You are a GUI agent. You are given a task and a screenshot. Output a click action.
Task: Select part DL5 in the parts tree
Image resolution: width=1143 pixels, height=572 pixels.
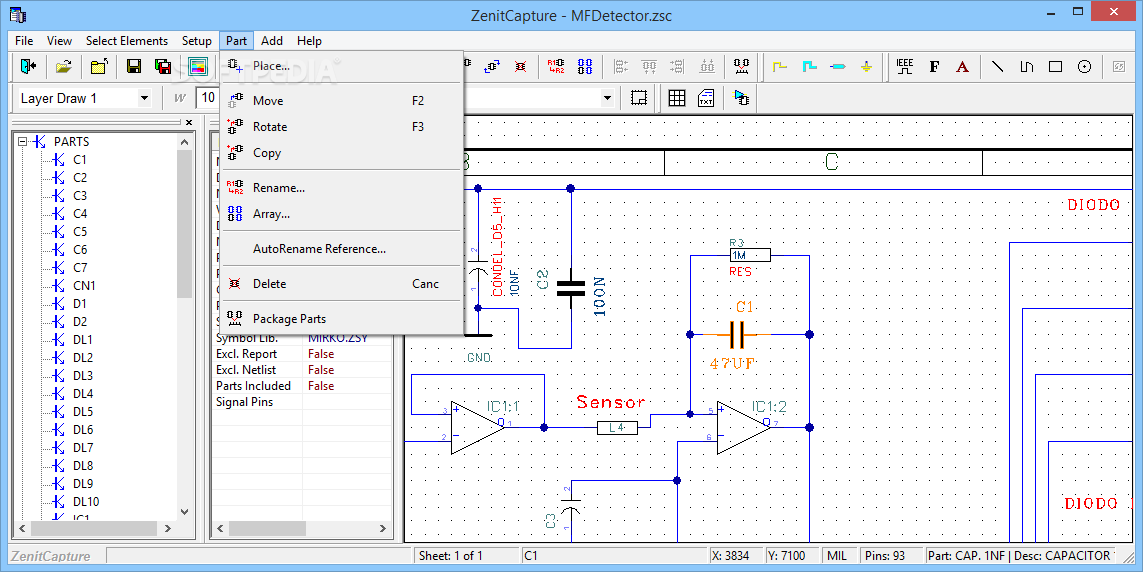(83, 412)
